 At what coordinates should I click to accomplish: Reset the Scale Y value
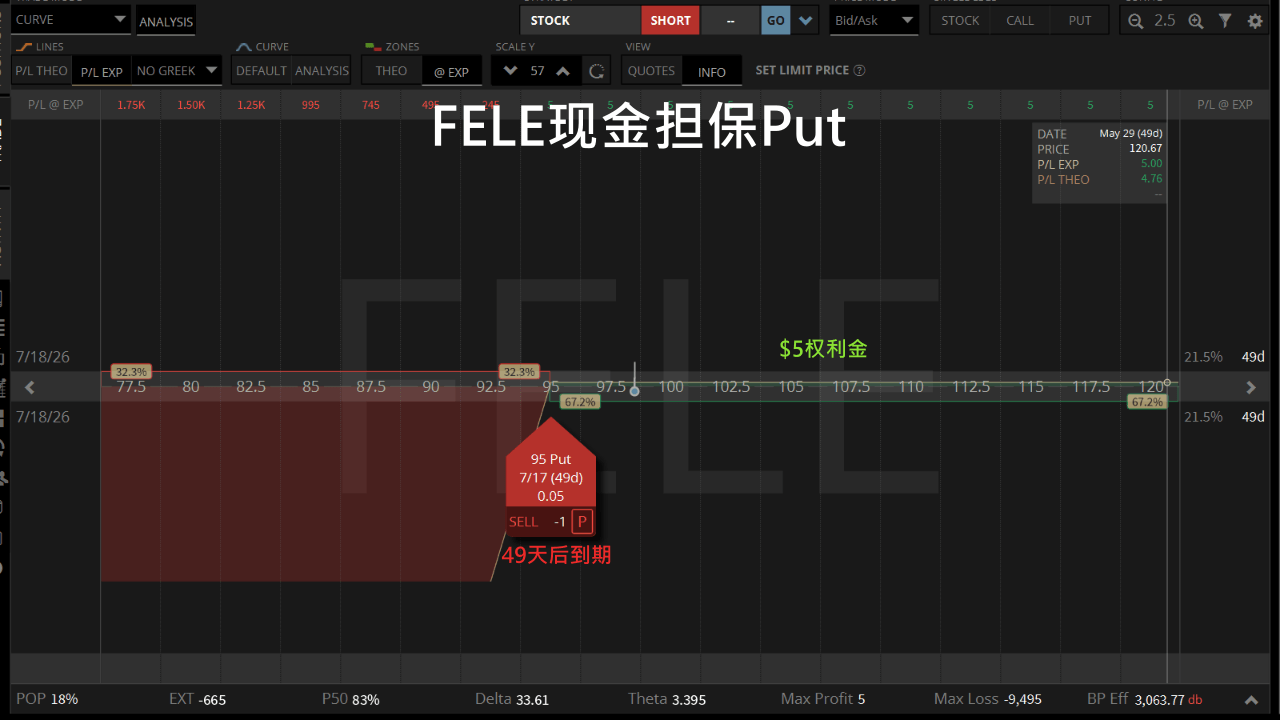(597, 71)
